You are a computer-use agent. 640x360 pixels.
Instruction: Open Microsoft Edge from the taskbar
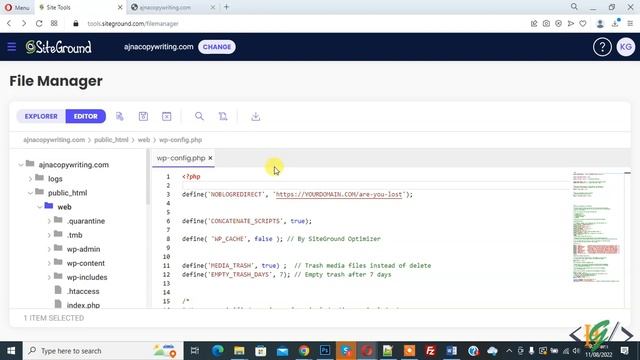tap(218, 351)
